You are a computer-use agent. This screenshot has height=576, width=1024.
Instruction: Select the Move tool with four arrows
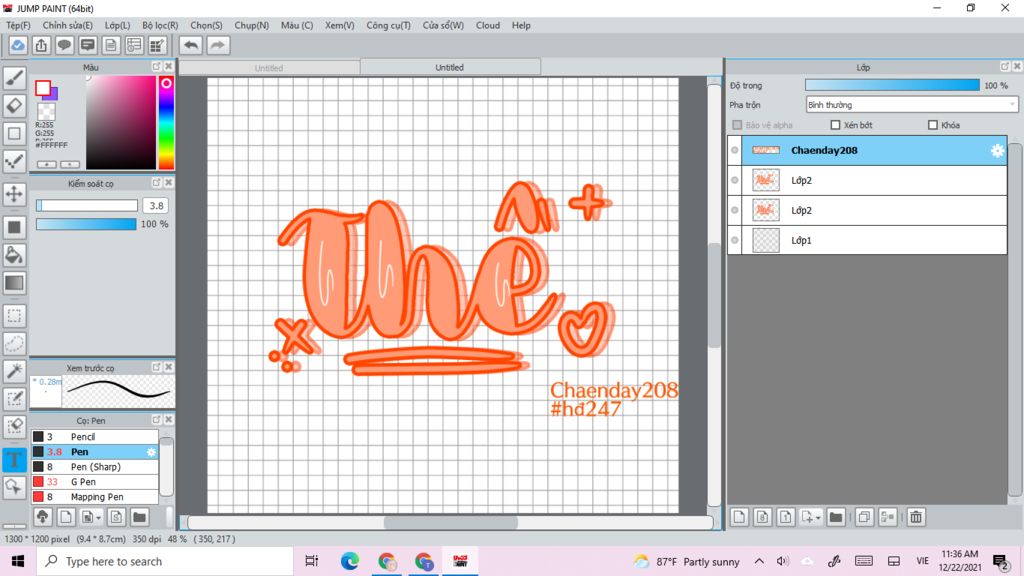(14, 194)
